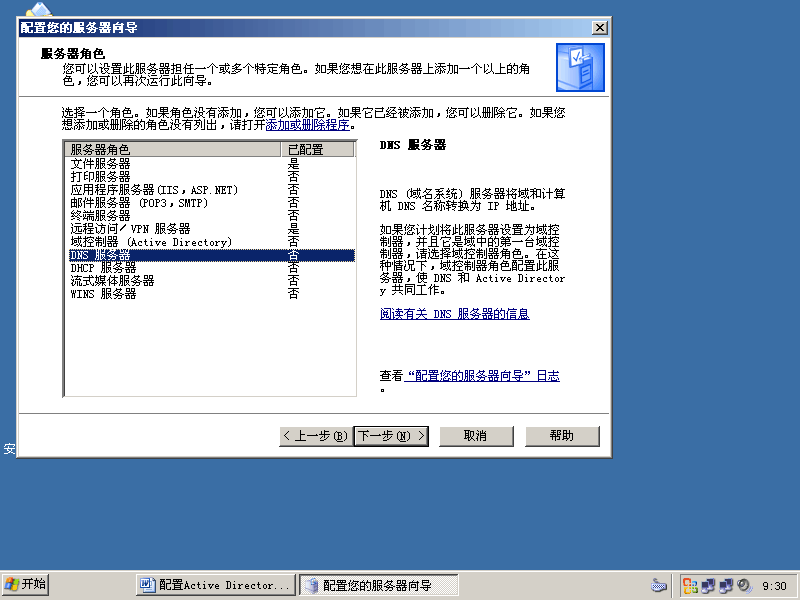Viewport: 800px width, 600px height.
Task: Open 帮助 for the wizard
Action: [562, 436]
